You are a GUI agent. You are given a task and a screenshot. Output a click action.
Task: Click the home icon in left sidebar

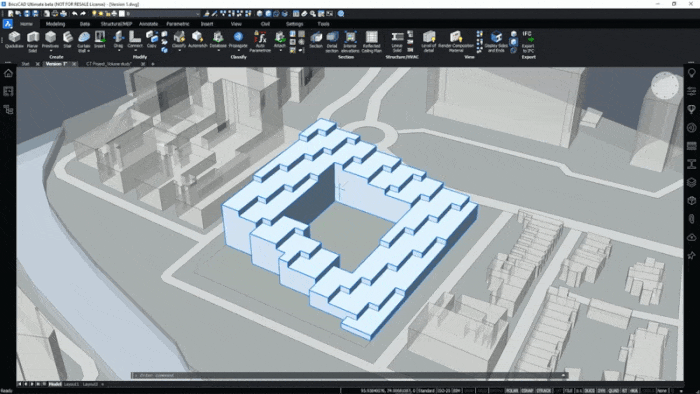8,73
